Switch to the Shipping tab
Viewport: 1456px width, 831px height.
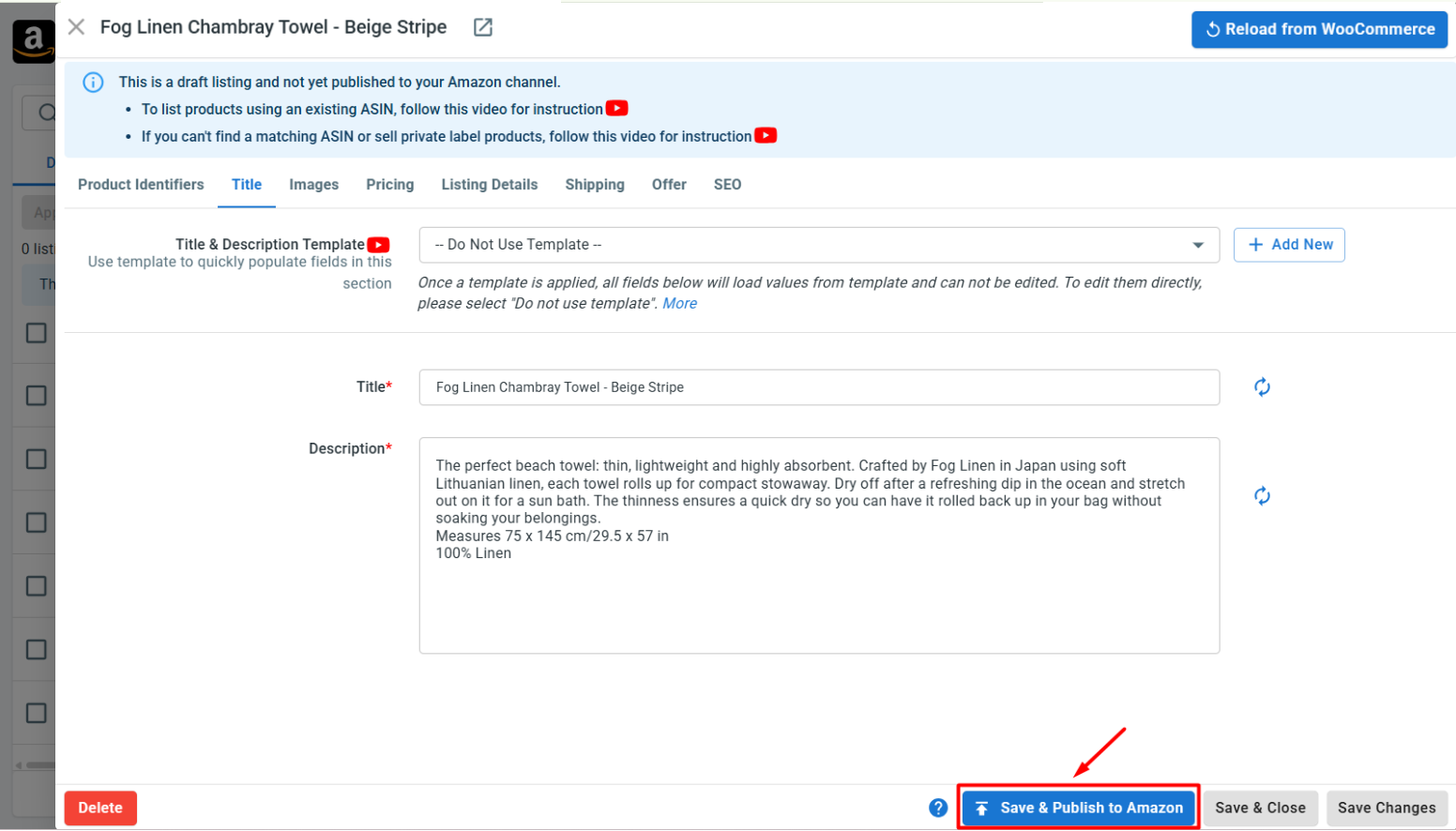coord(595,185)
